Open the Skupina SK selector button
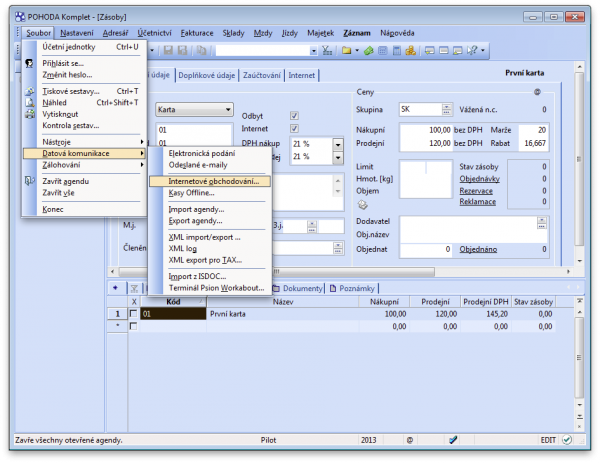 pyautogui.click(x=447, y=109)
